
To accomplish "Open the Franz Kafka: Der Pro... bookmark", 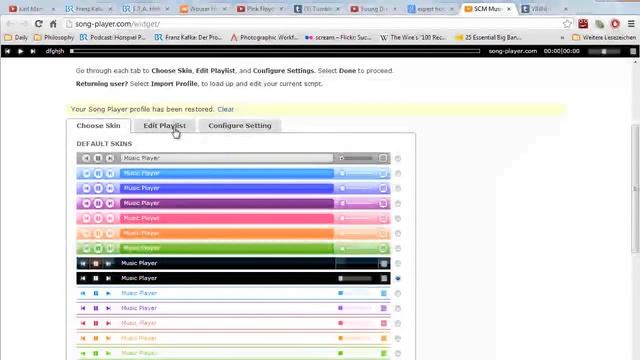I will click(x=189, y=38).
